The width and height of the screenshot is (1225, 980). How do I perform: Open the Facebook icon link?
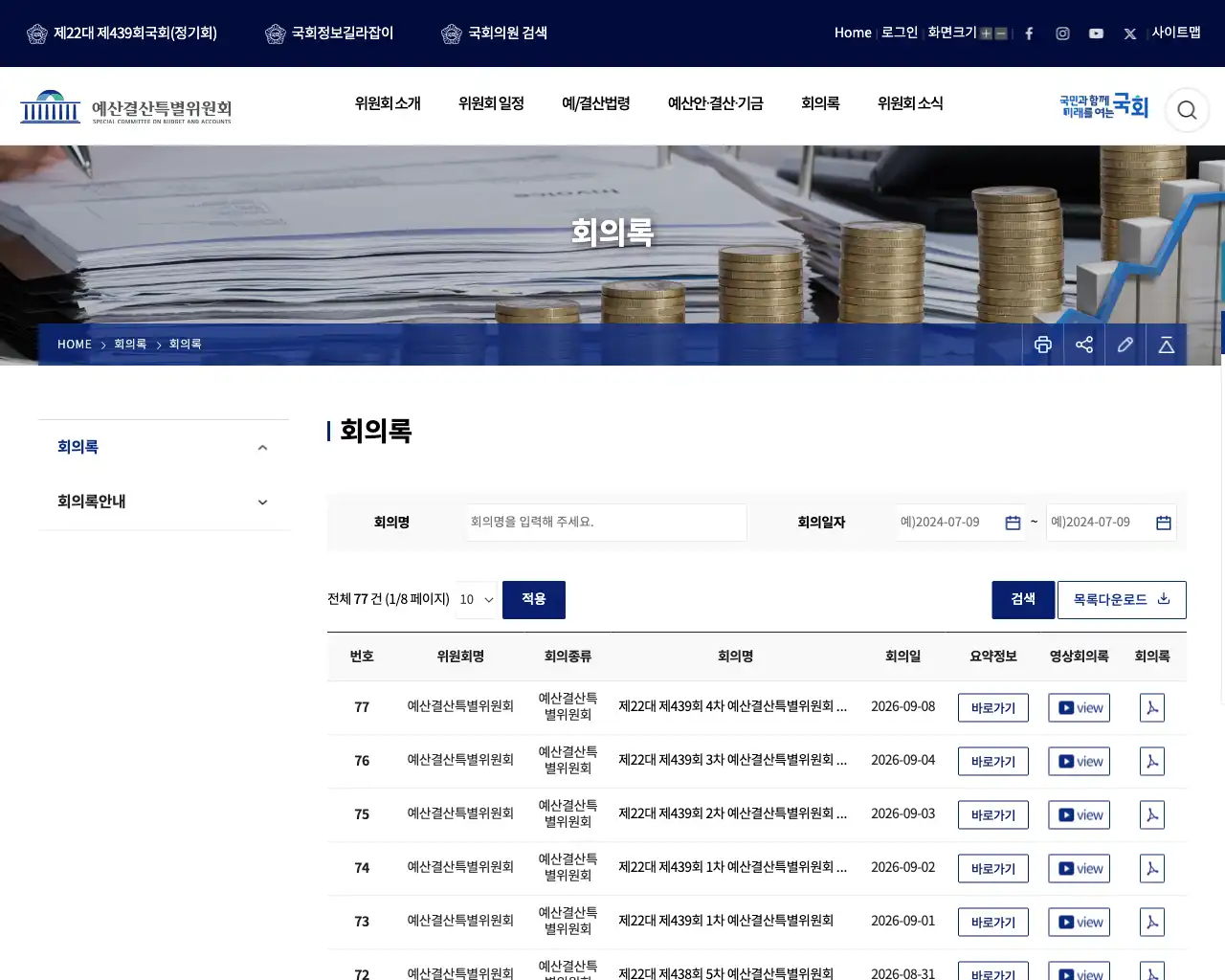pos(1029,33)
